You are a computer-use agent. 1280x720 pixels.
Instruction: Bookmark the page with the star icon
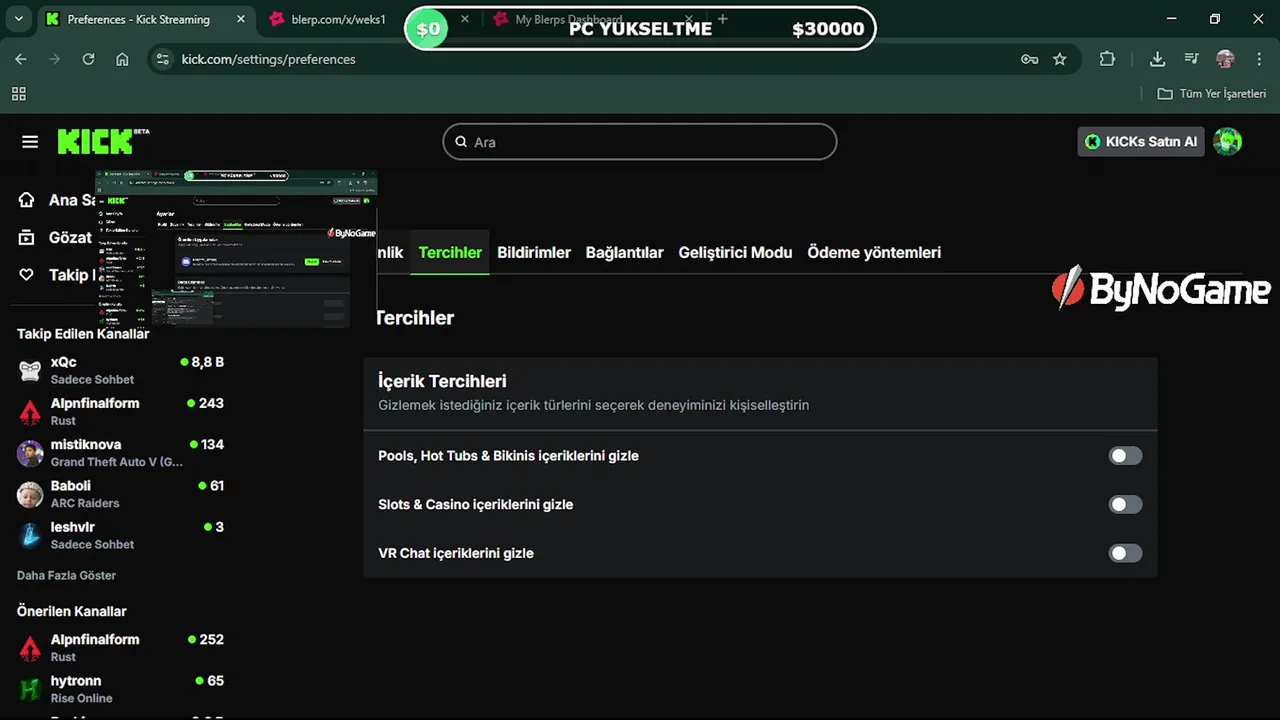[x=1060, y=59]
